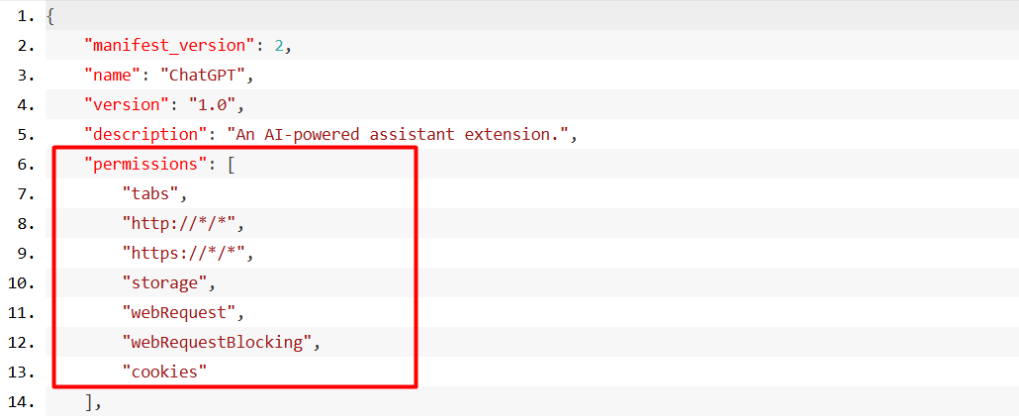Select the "tabs" permission entry
This screenshot has height=418, width=1019.
click(x=151, y=194)
